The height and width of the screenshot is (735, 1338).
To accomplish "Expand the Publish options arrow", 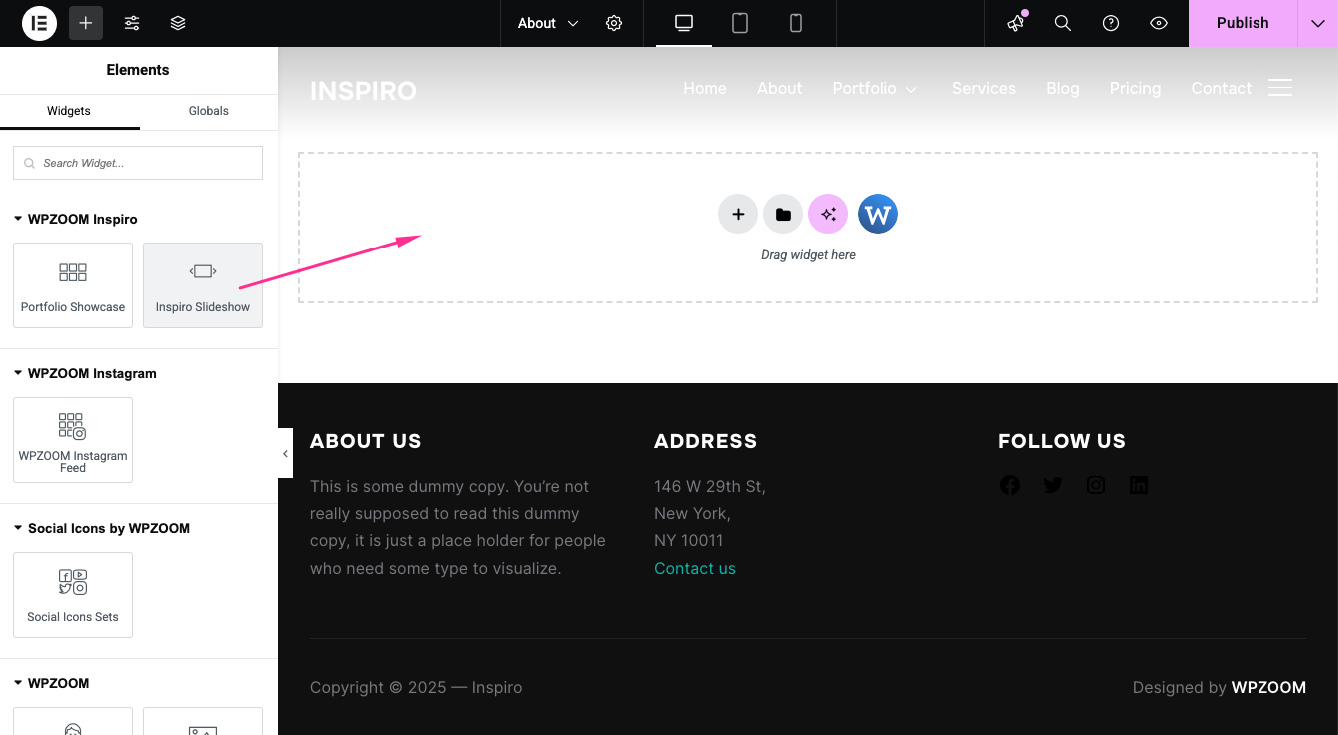I will coord(1317,23).
